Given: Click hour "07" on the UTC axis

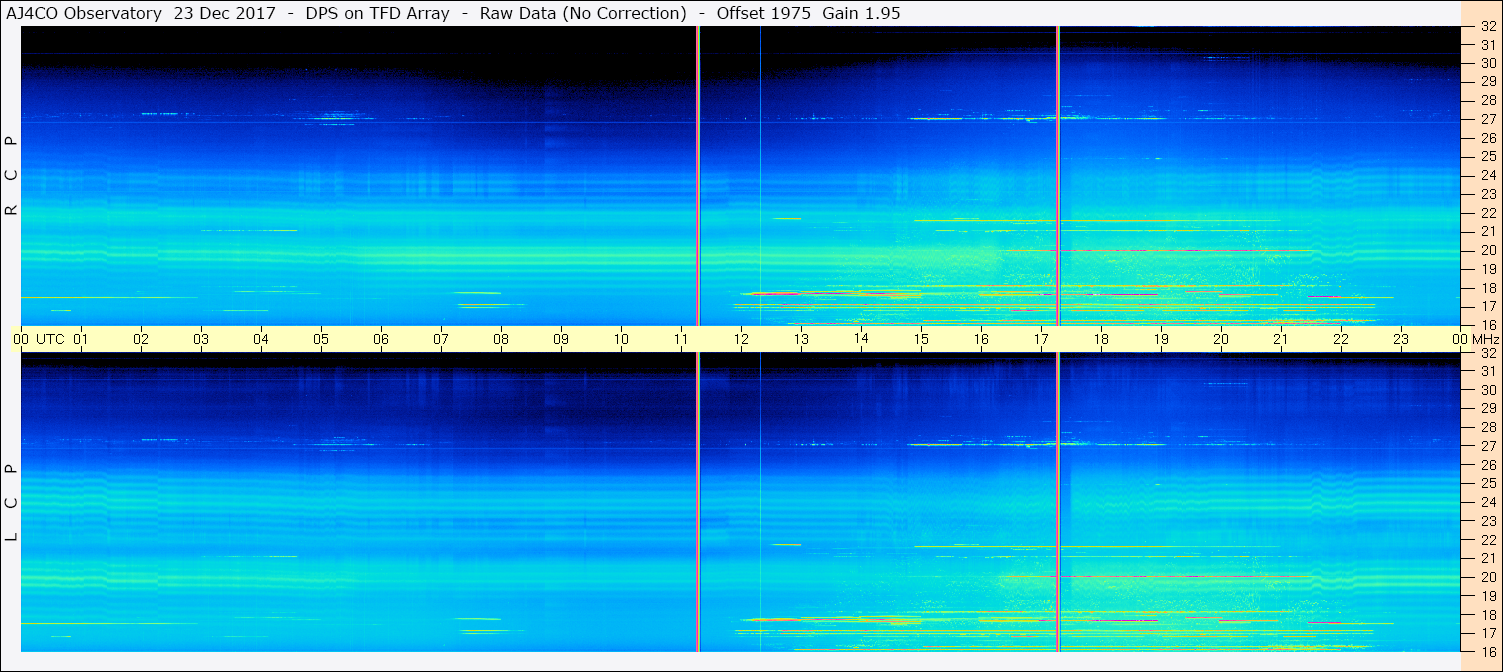Looking at the screenshot, I should coord(441,339).
